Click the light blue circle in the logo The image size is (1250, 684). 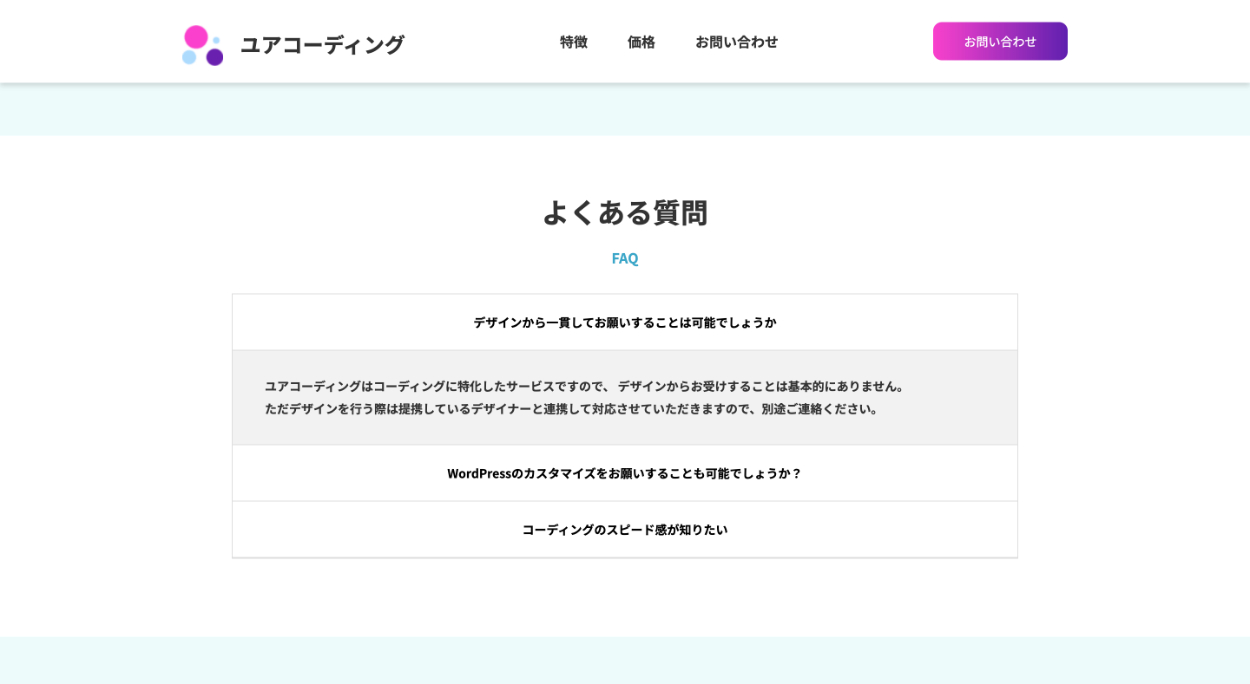pyautogui.click(x=188, y=57)
